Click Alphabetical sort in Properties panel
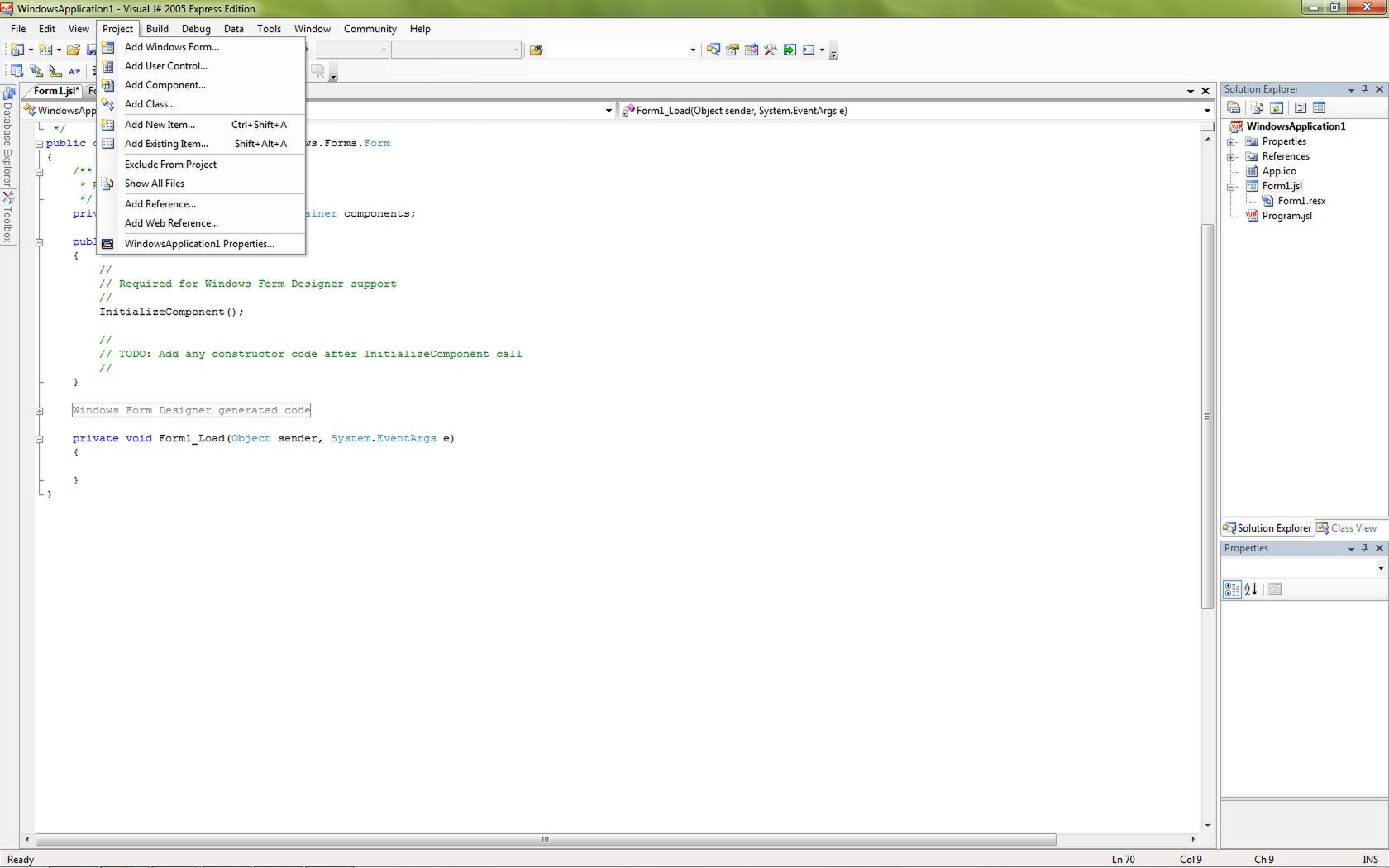Image resolution: width=1389 pixels, height=868 pixels. pyautogui.click(x=1251, y=589)
